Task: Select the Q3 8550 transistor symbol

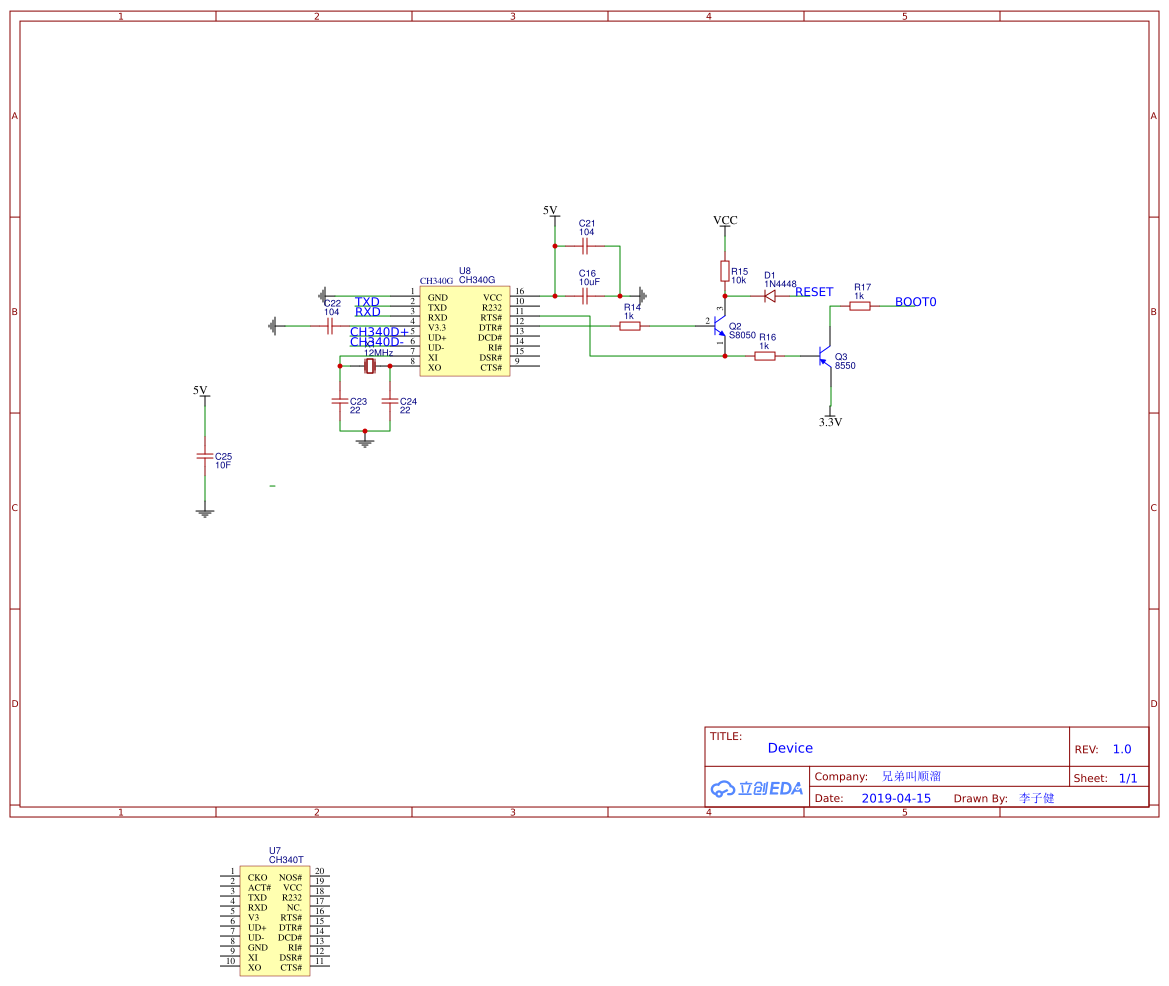Action: pyautogui.click(x=826, y=355)
